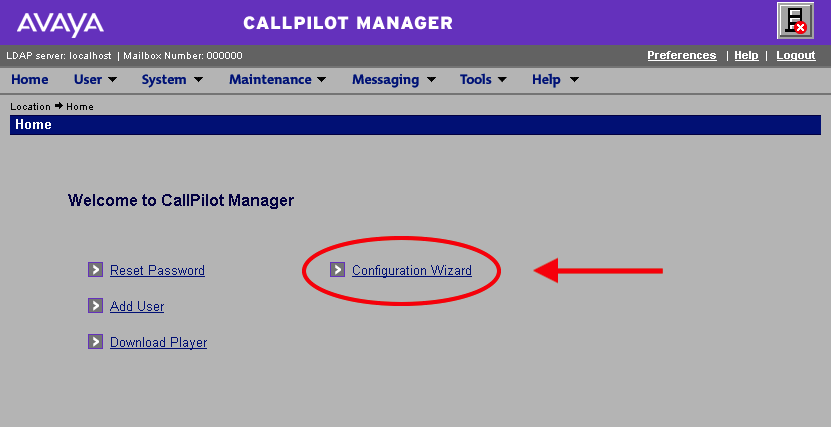Click the arrow icon beside Configuration Wizard
Image resolution: width=831 pixels, height=427 pixels.
(x=338, y=270)
